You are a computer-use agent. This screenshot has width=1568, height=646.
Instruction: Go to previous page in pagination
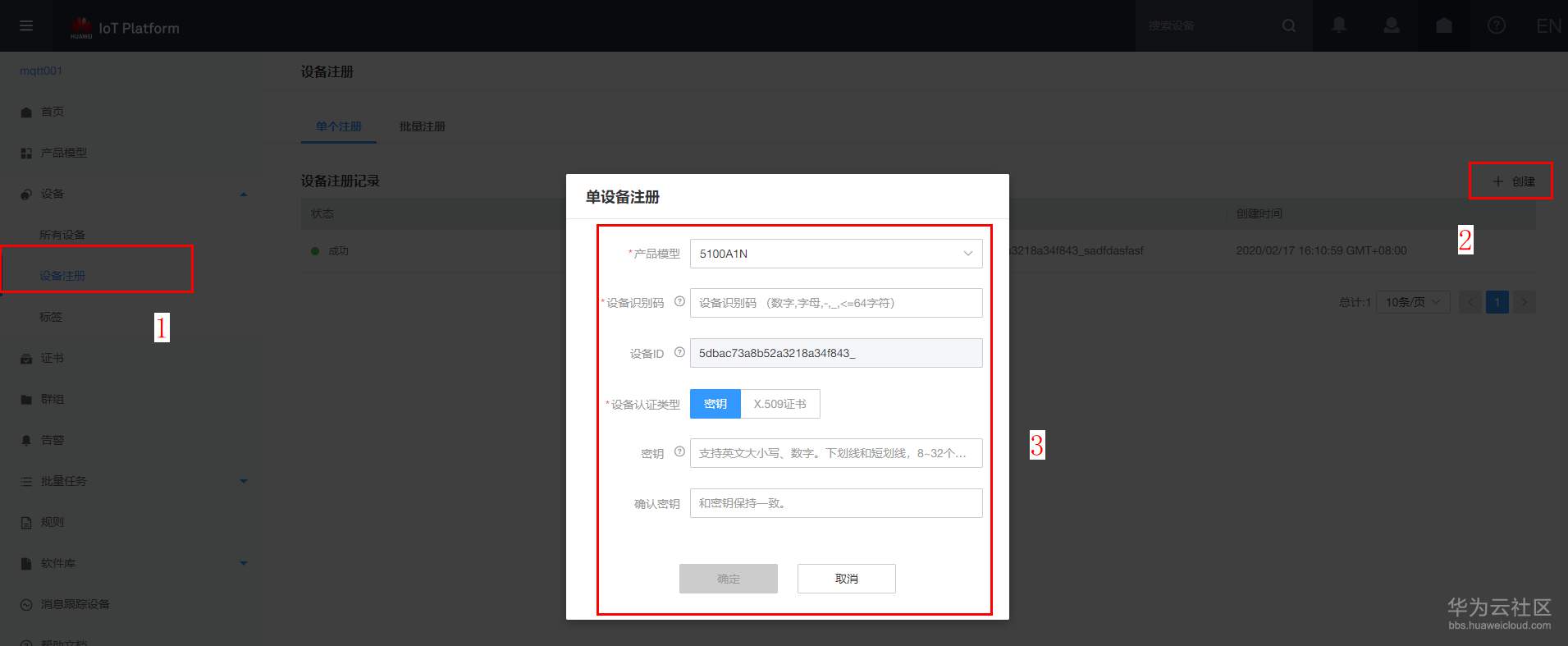tap(1470, 302)
